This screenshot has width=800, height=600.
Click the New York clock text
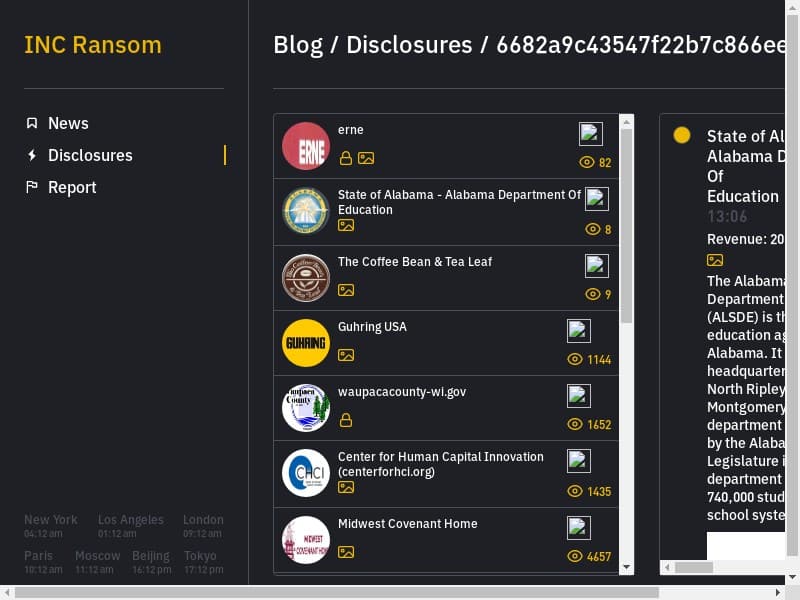51,526
